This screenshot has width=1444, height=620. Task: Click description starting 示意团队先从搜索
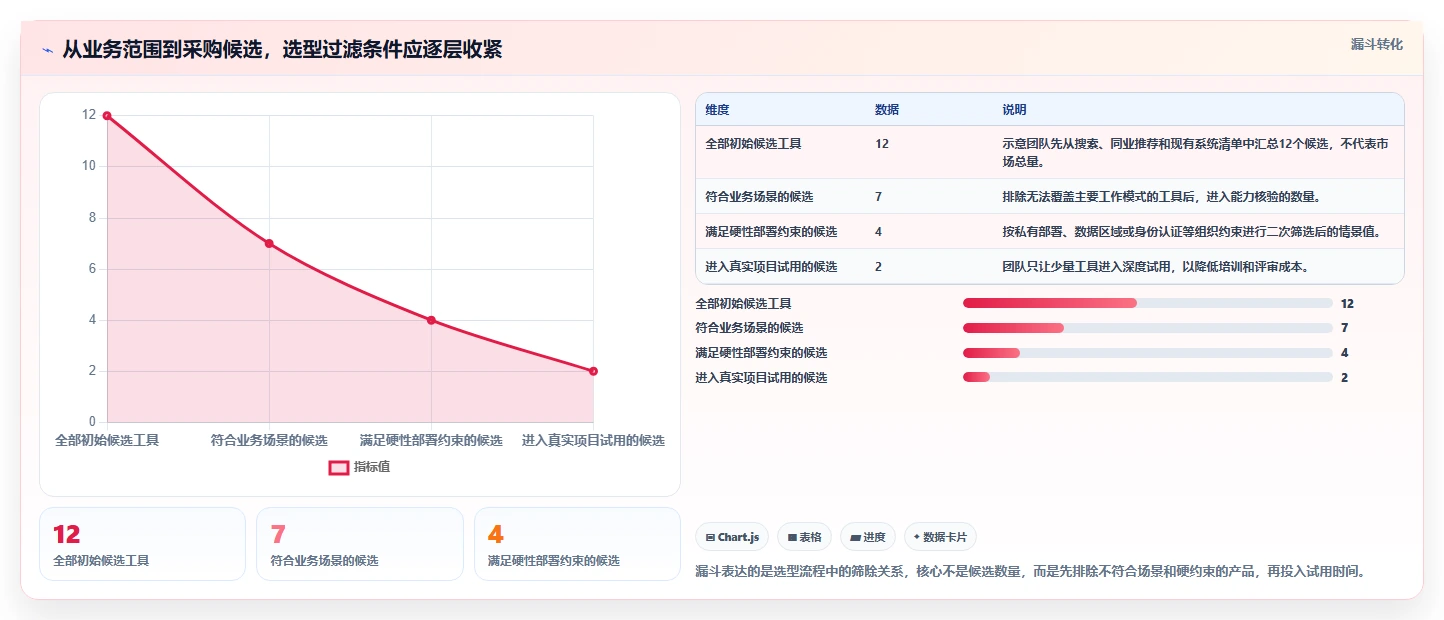point(1195,152)
